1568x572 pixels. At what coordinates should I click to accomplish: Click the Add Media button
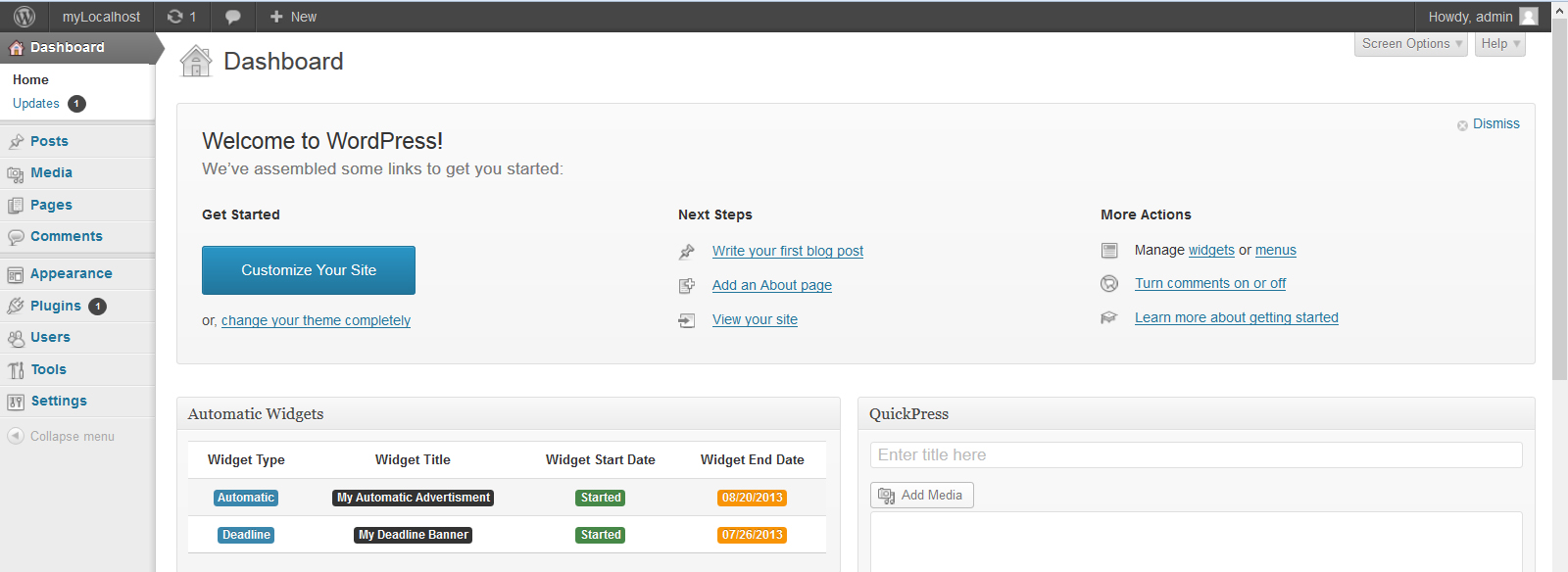[922, 495]
